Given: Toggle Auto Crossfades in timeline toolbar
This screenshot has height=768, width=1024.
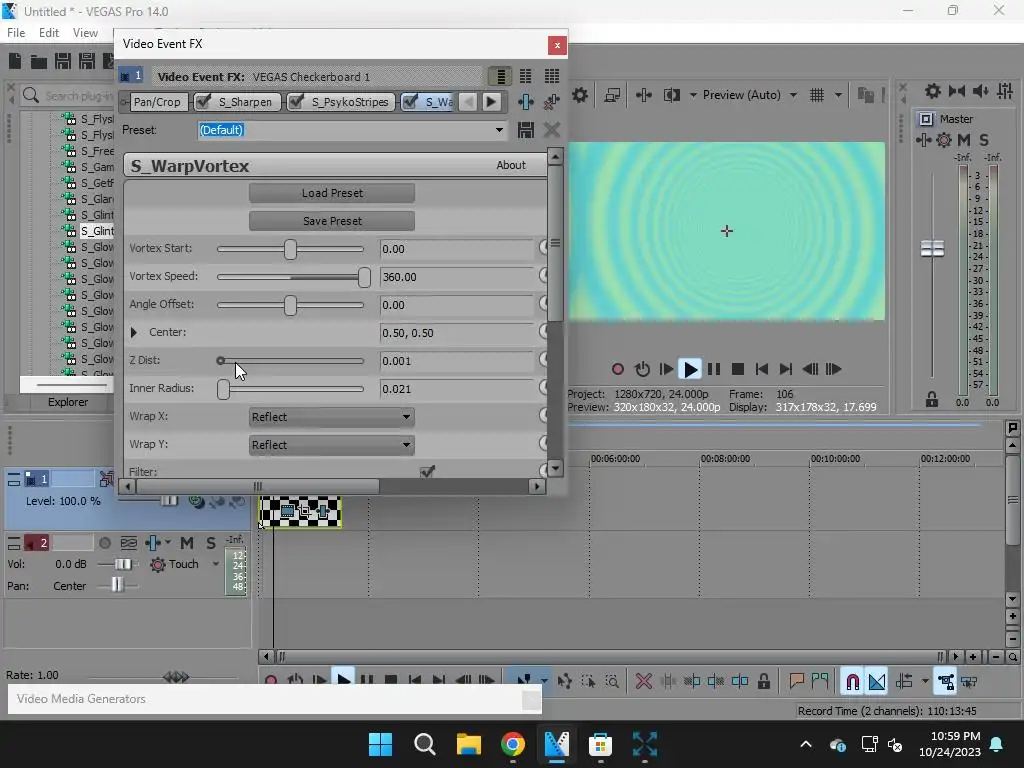Looking at the screenshot, I should 876,682.
